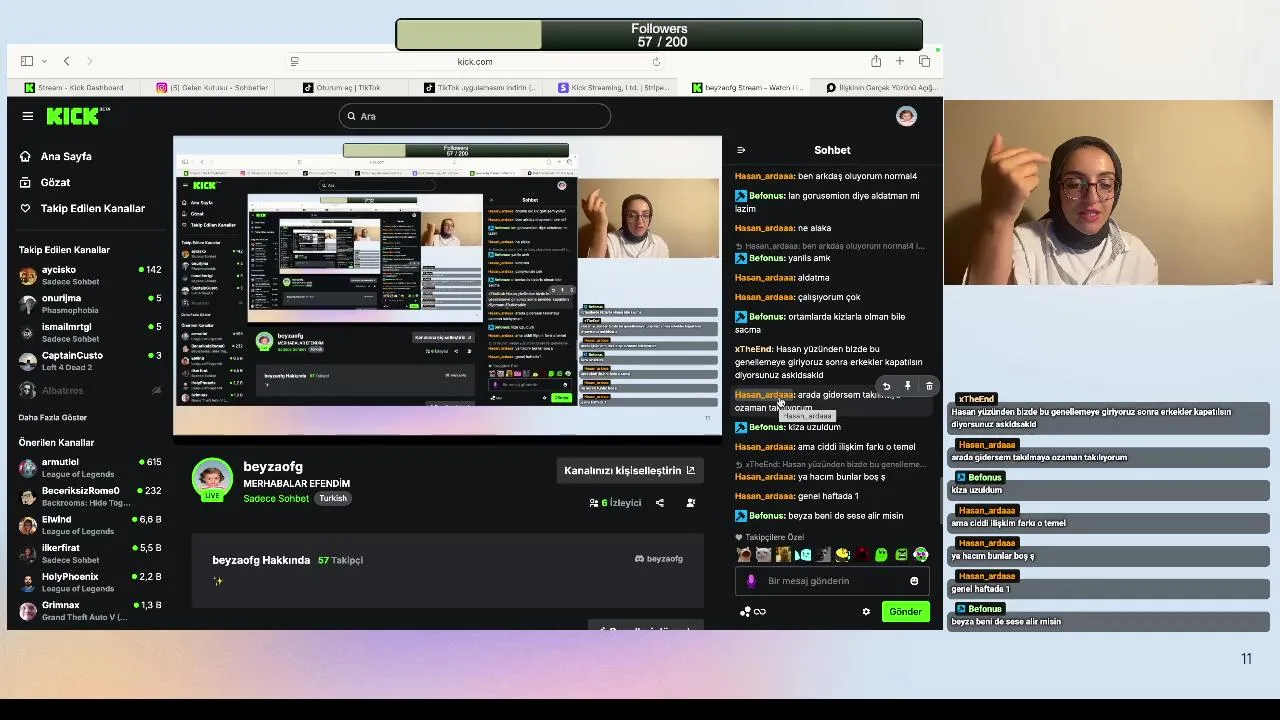Viewport: 1280px width, 720px height.
Task: Click xTheEnd username in chat
Action: point(753,350)
